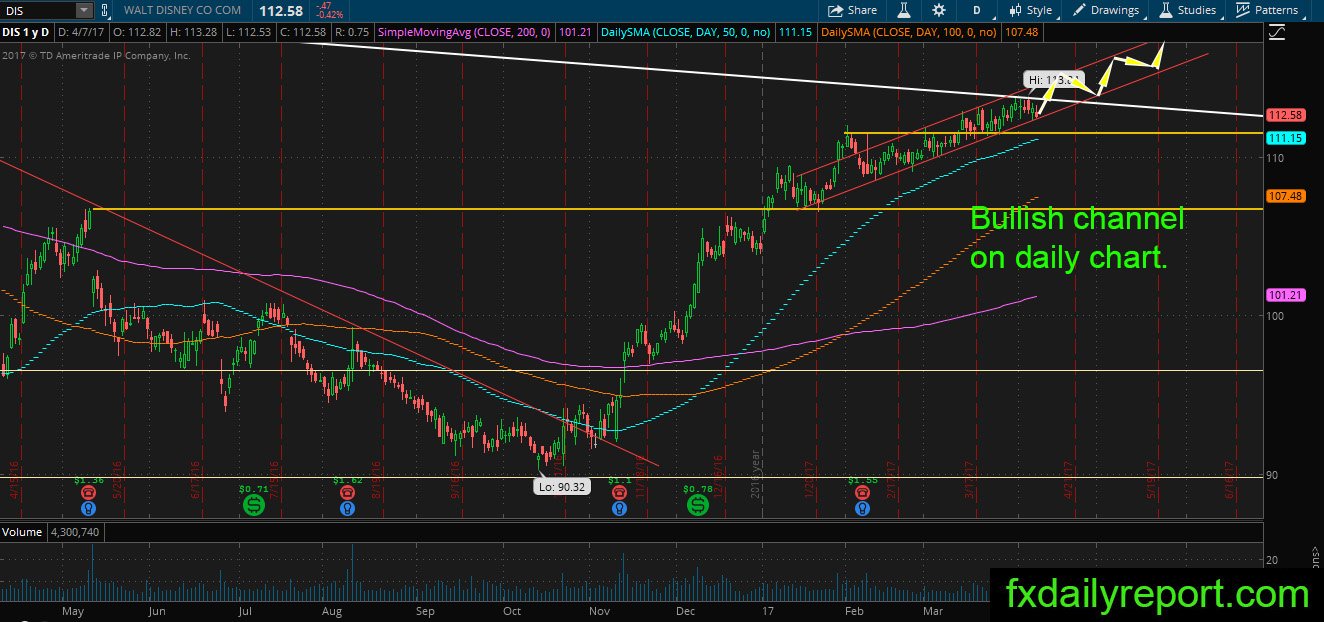Image resolution: width=1324 pixels, height=622 pixels.
Task: Click the Aug label on time axis
Action: [333, 609]
